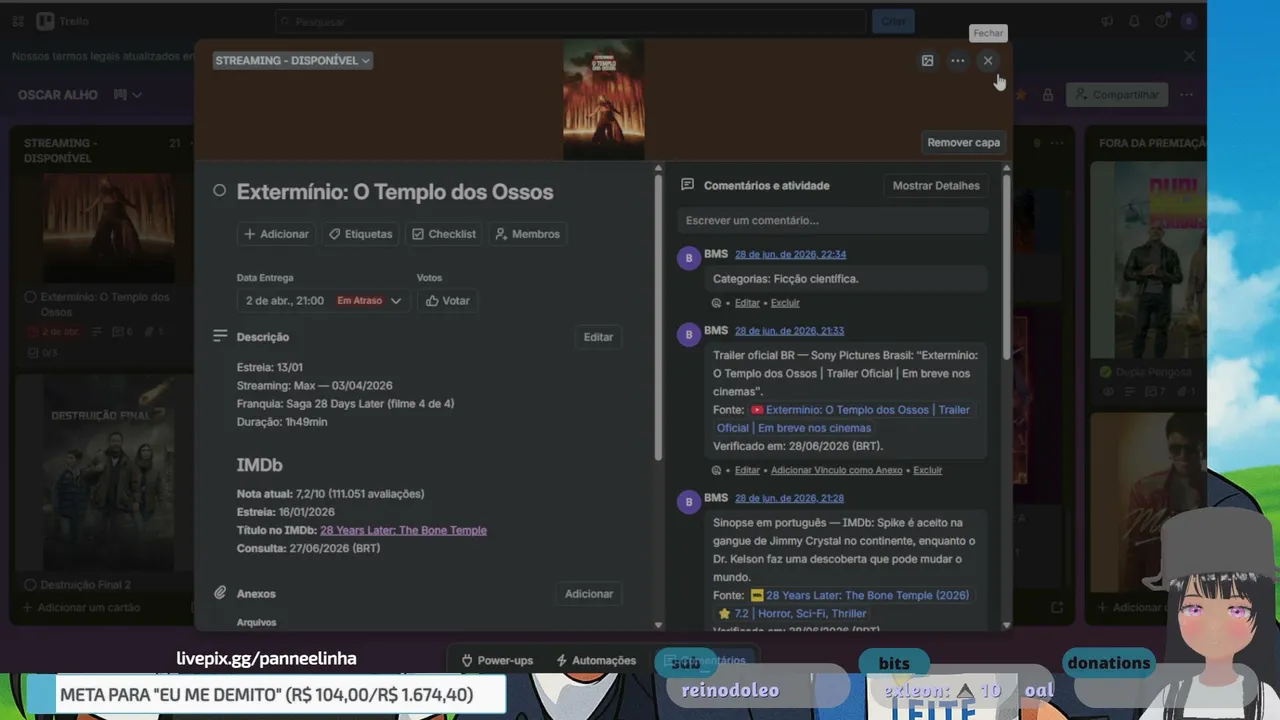This screenshot has width=1280, height=720.
Task: Click the BMS avatar on the 22:34 comment
Action: 688,259
